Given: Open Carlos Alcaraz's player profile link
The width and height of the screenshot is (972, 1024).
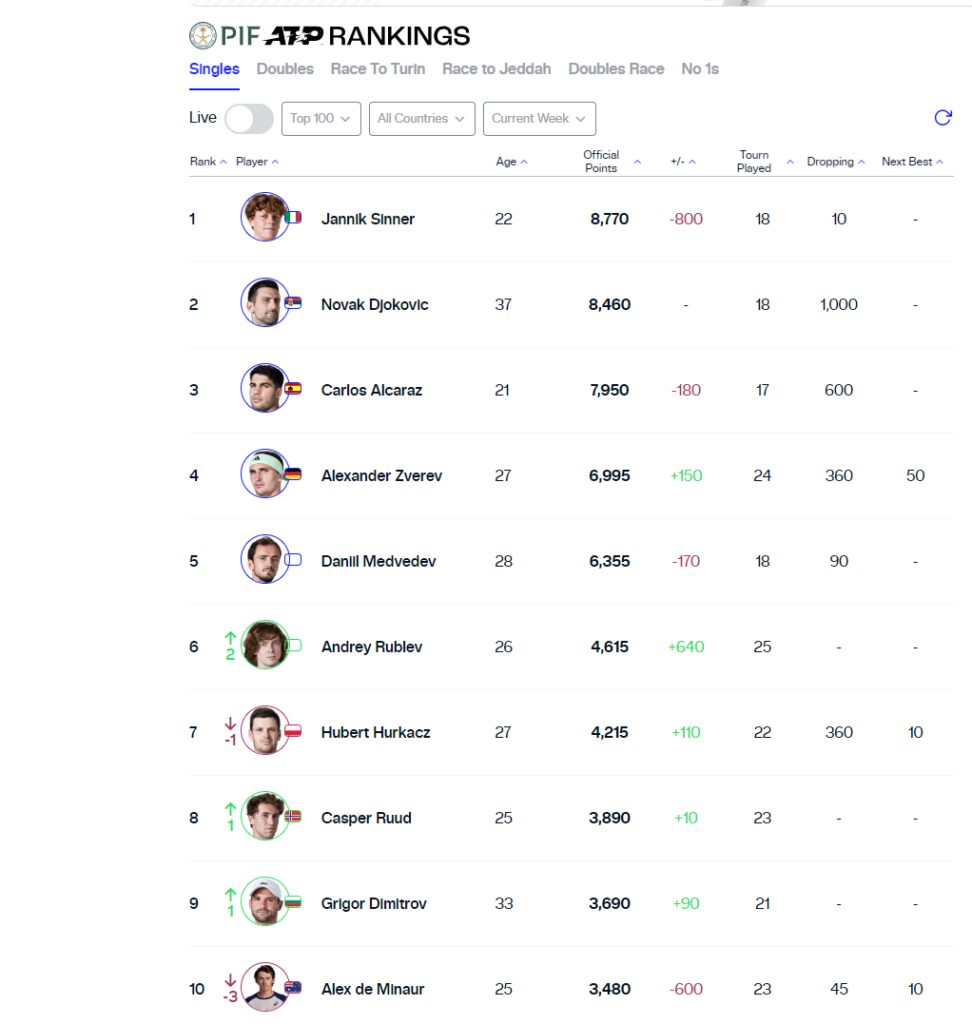Looking at the screenshot, I should click(x=371, y=390).
